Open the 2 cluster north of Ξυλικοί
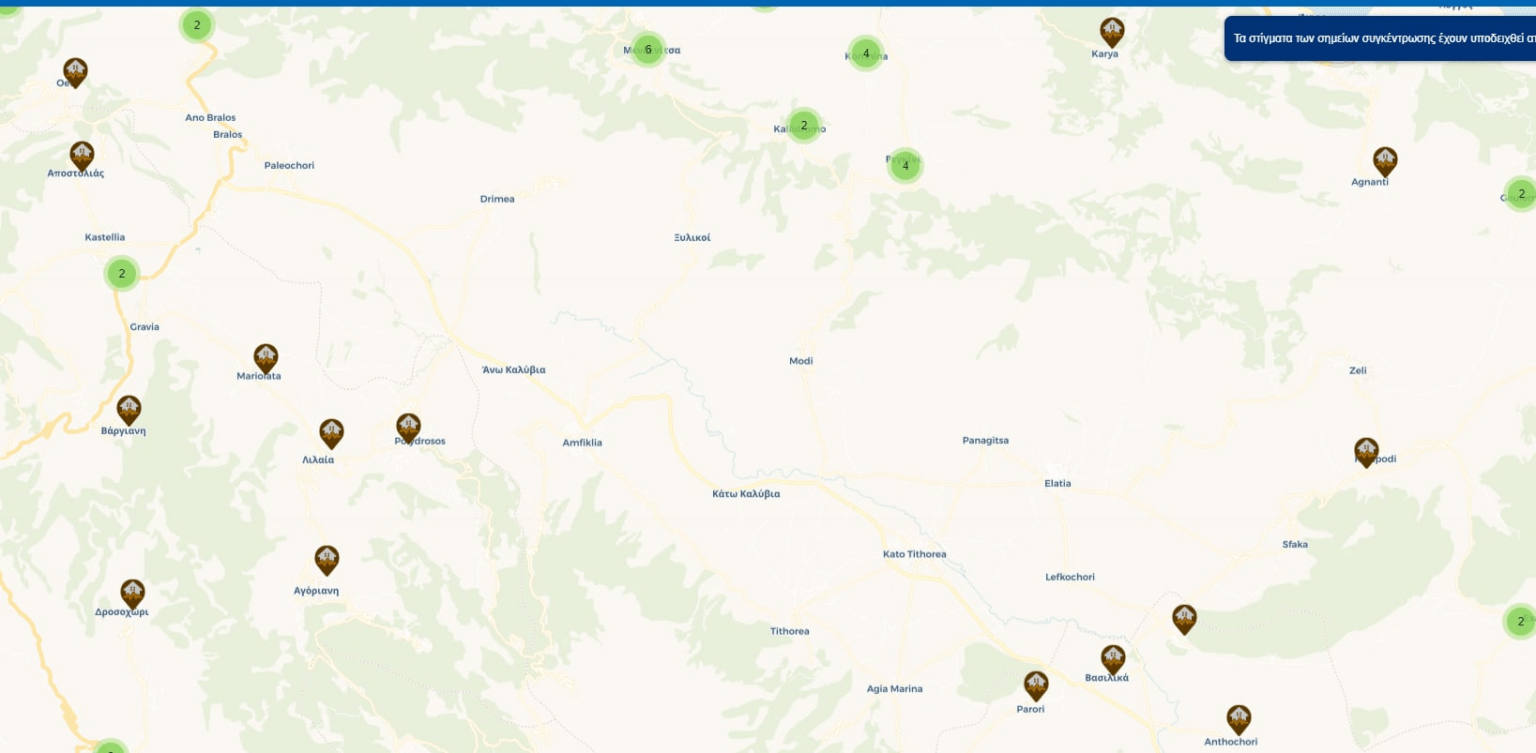 tap(803, 125)
